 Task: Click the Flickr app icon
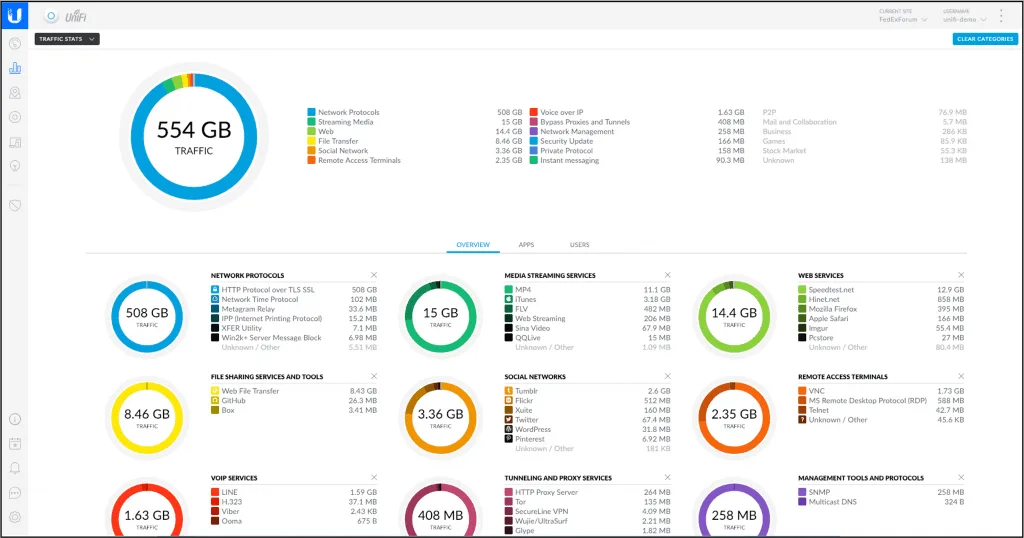pyautogui.click(x=509, y=400)
